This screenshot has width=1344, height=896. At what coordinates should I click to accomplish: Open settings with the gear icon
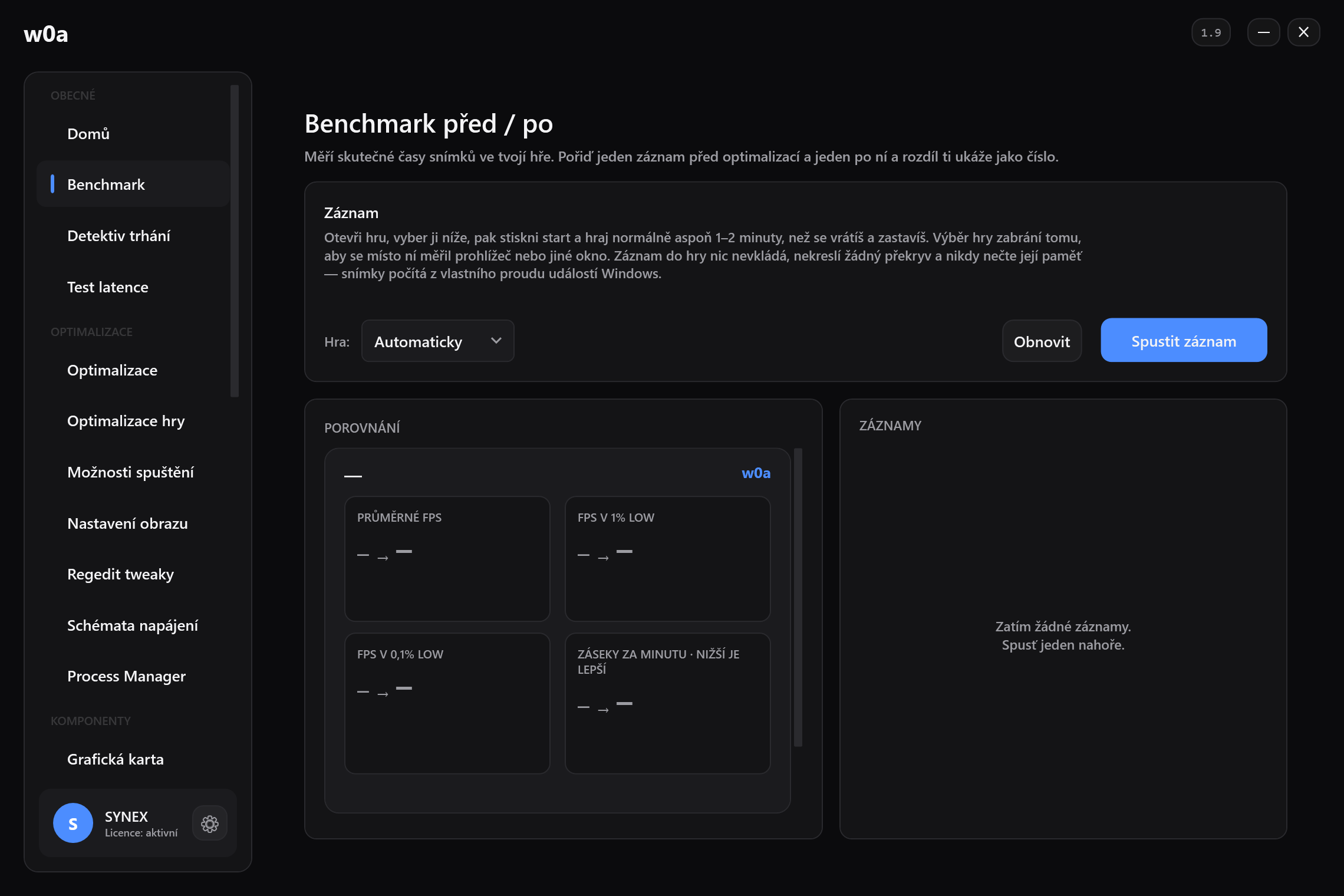click(x=210, y=823)
